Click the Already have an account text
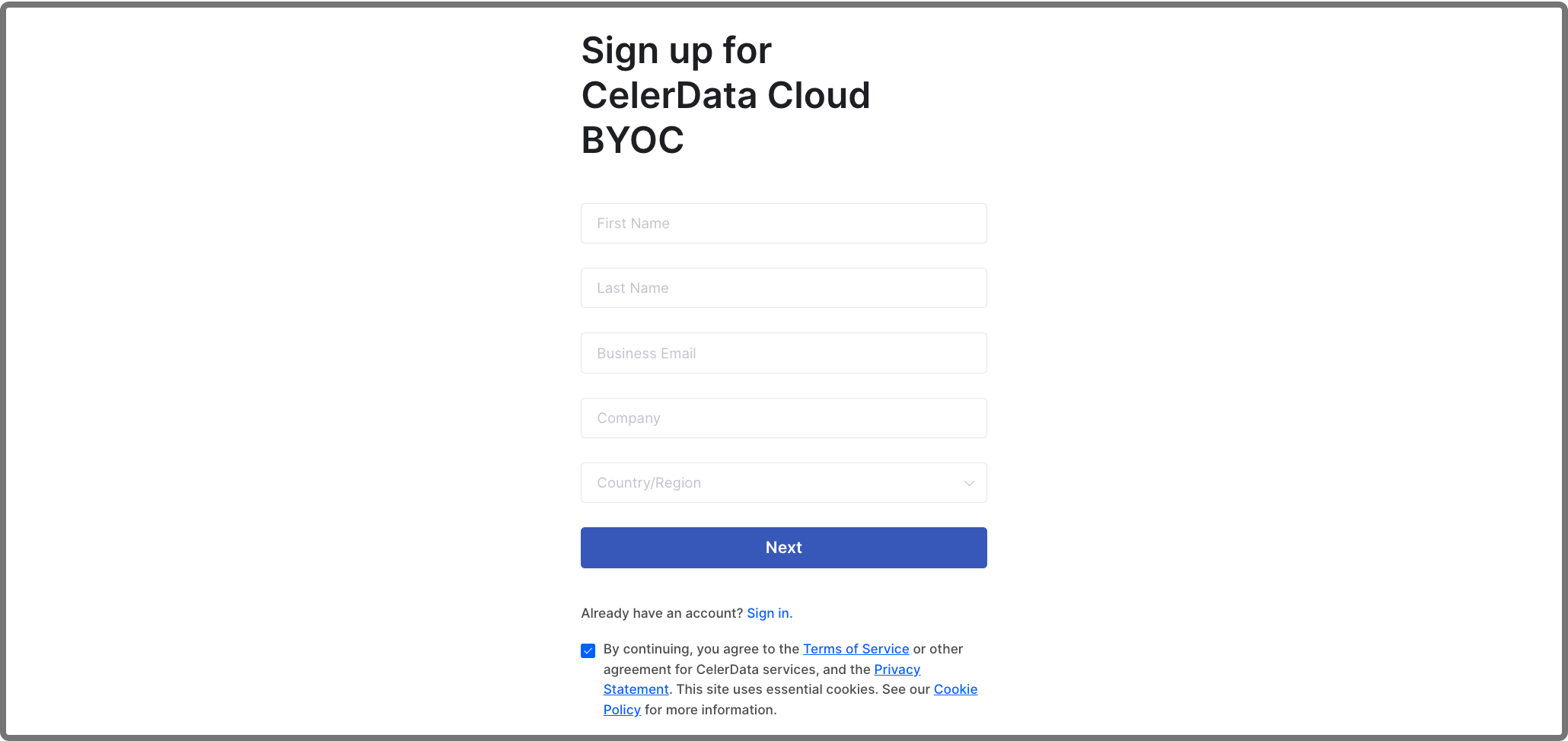 pyautogui.click(x=661, y=612)
